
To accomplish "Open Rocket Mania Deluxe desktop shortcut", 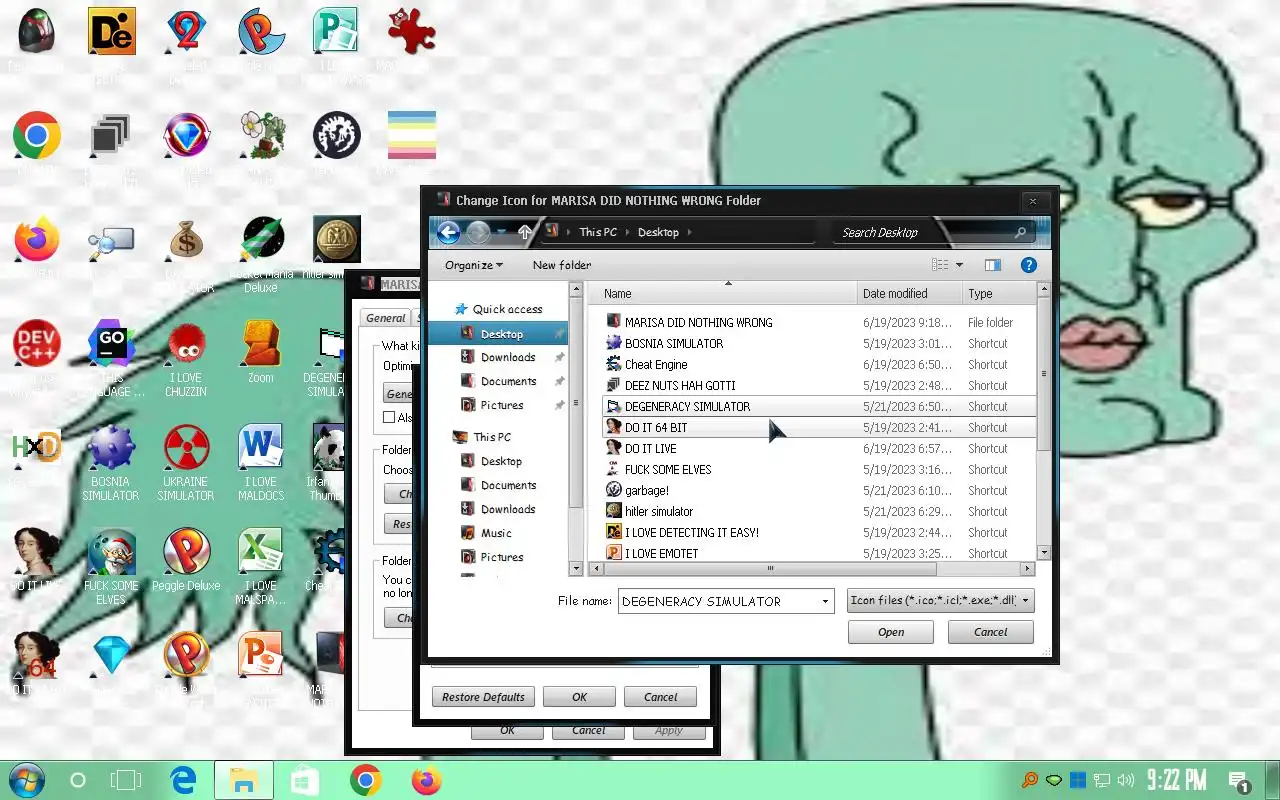I will coord(261,255).
